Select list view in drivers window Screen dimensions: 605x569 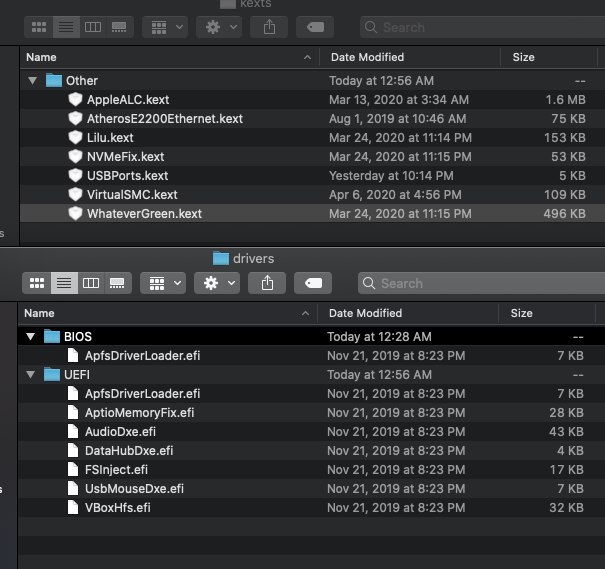[x=64, y=283]
